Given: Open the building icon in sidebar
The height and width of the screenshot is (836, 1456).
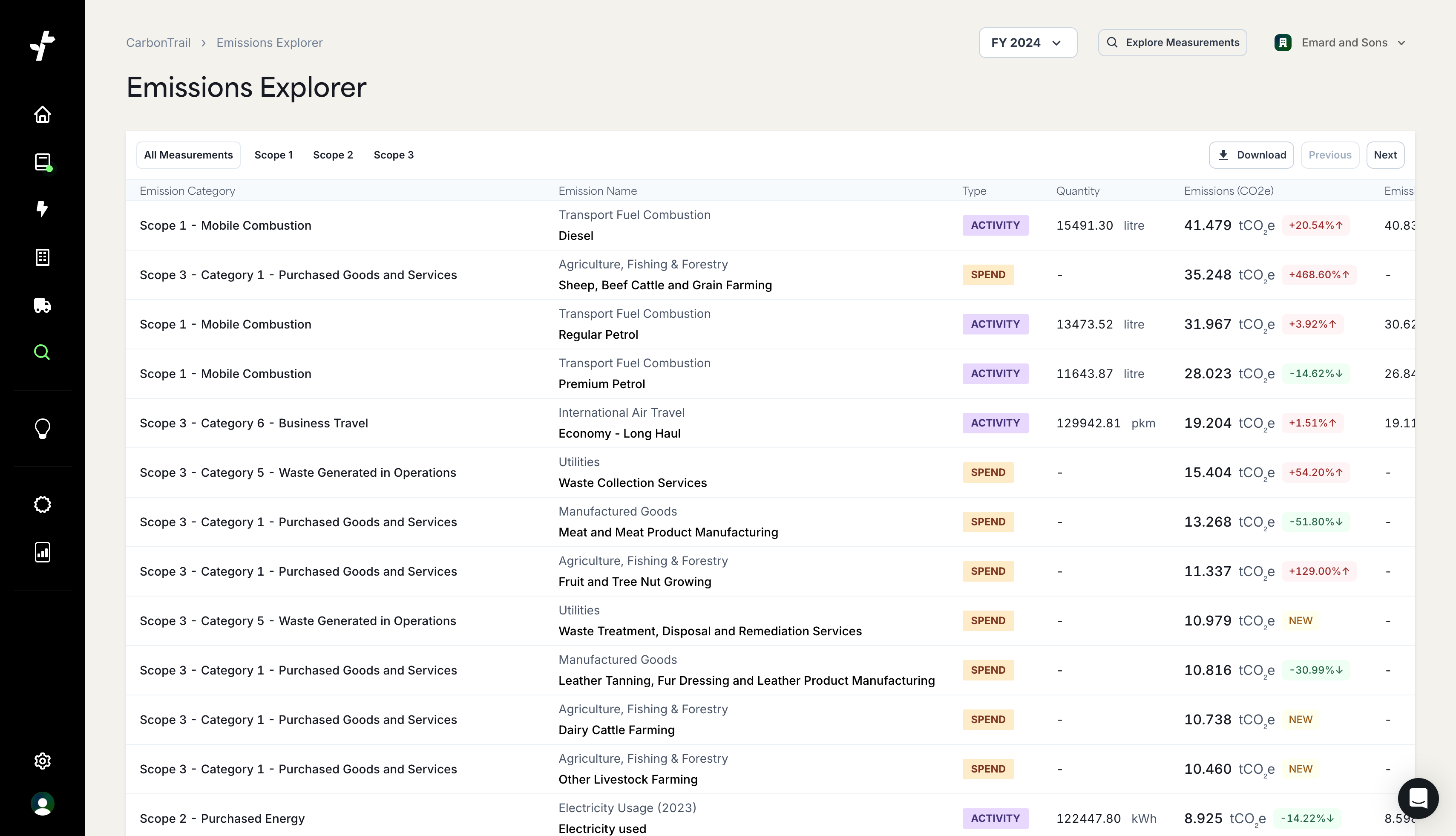Looking at the screenshot, I should point(43,257).
